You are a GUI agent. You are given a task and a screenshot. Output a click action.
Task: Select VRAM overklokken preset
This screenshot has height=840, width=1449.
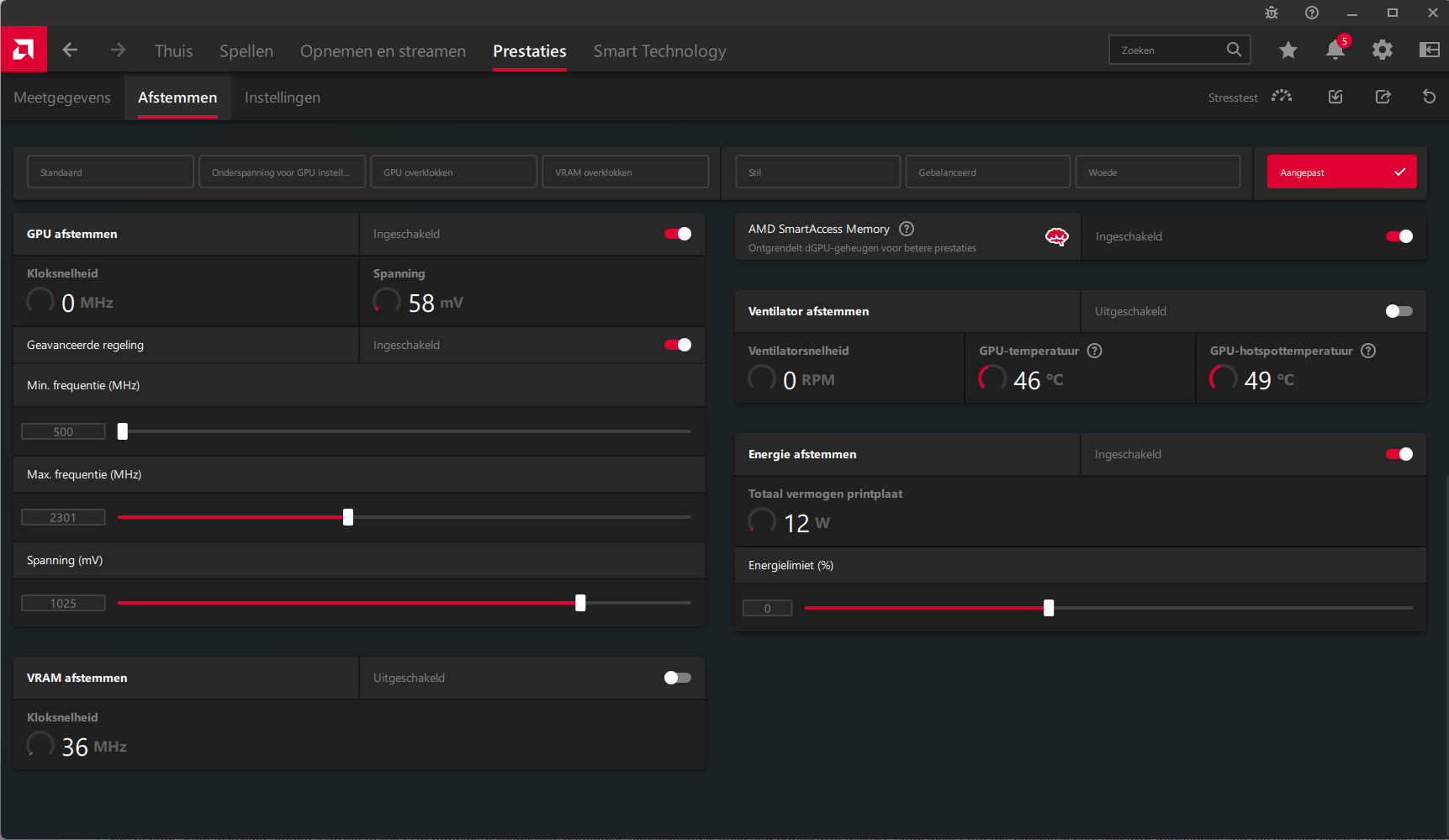[625, 172]
